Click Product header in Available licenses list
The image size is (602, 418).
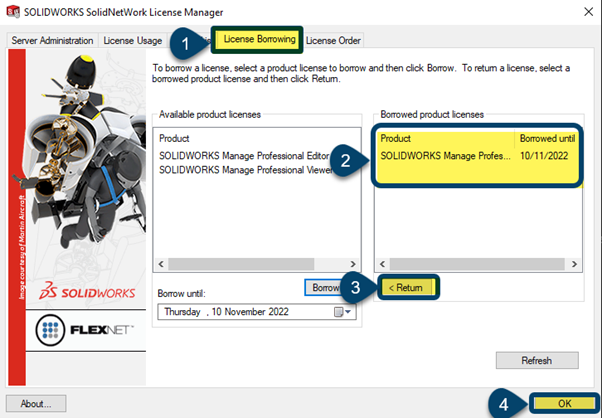(174, 139)
